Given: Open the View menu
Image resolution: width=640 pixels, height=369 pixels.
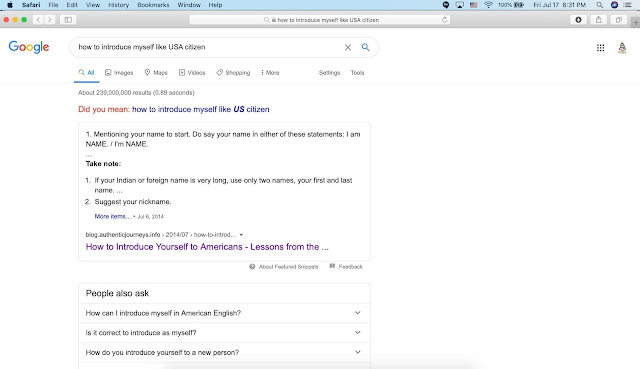Looking at the screenshot, I should [93, 5].
